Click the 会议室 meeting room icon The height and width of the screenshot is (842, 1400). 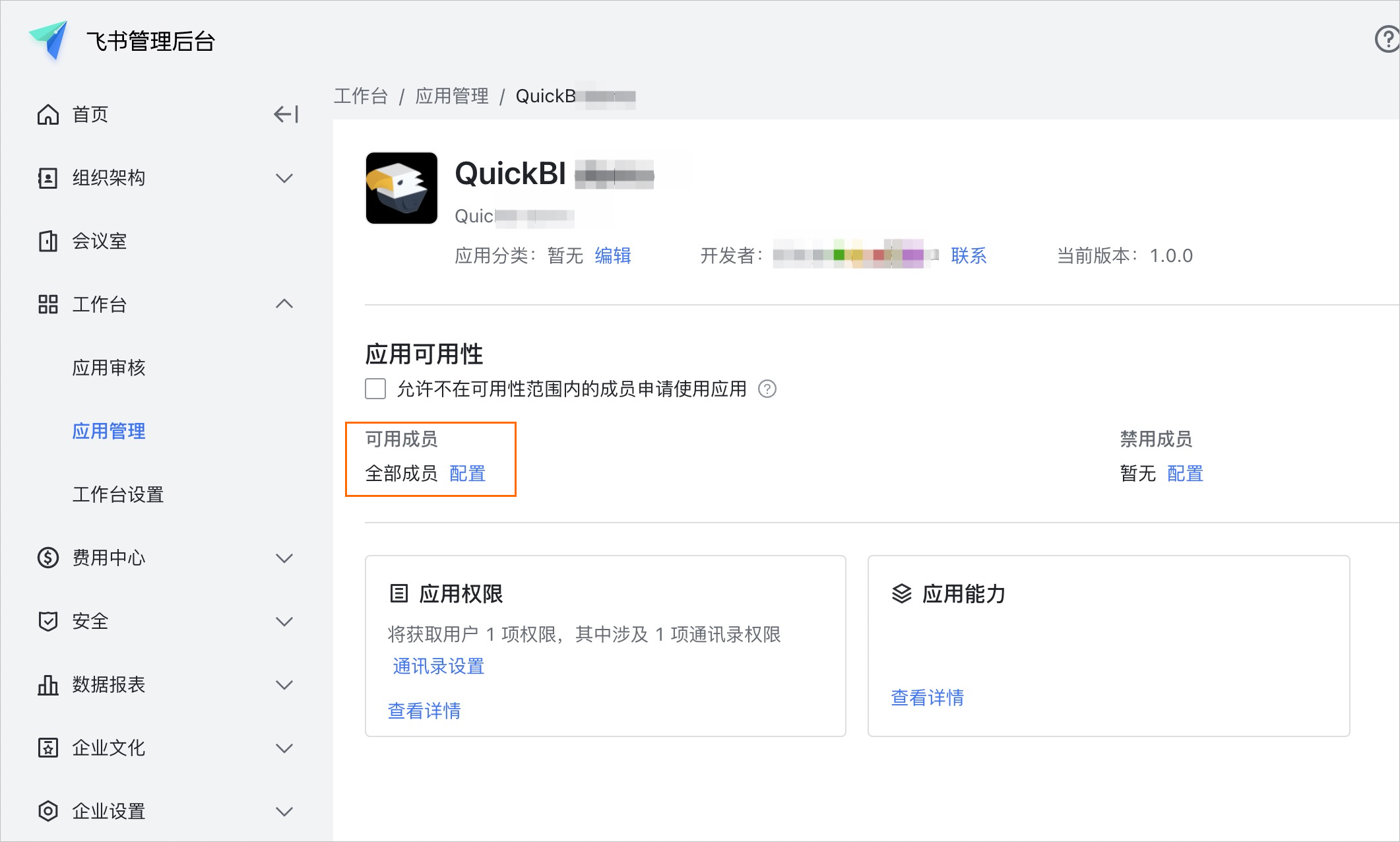pyautogui.click(x=48, y=241)
